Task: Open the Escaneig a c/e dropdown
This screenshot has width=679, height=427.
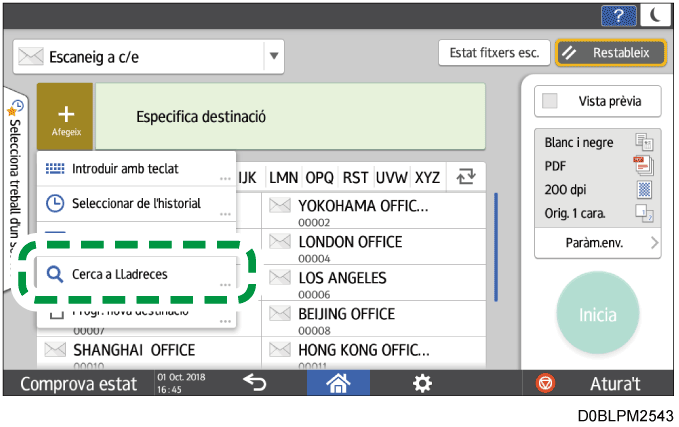Action: [x=274, y=56]
